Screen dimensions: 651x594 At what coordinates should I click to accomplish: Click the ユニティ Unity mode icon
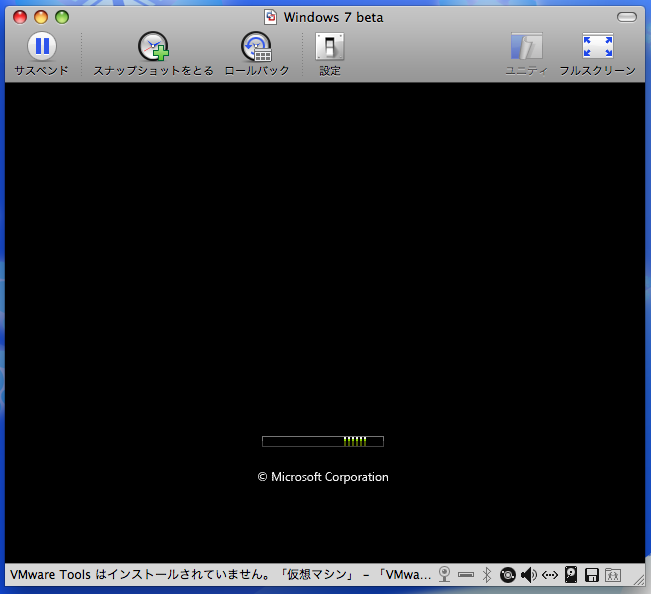pos(526,46)
